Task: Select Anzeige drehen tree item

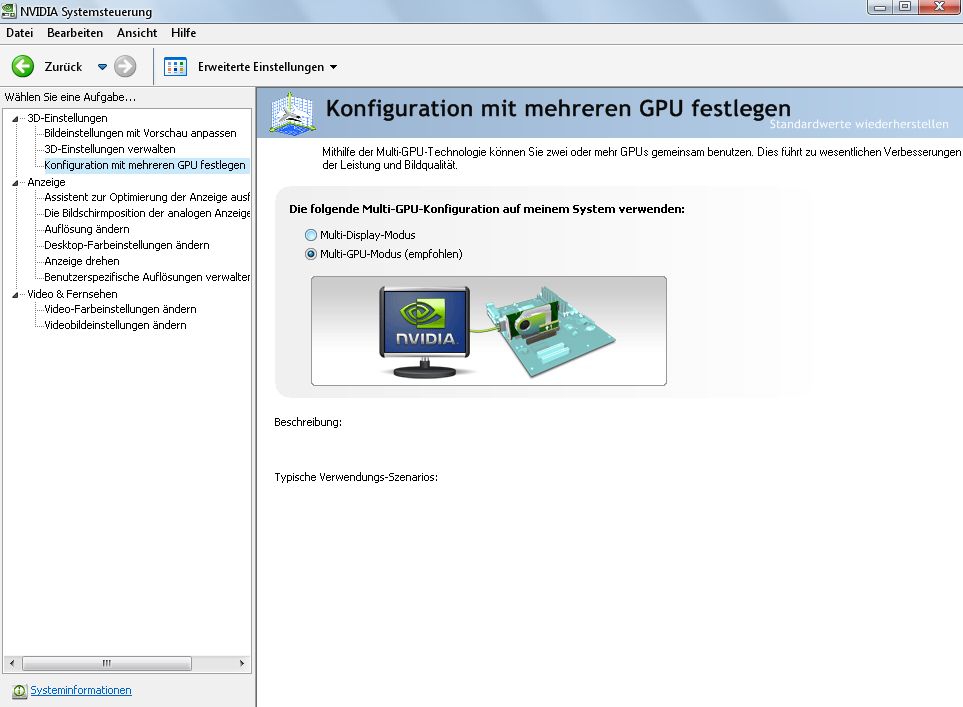Action: coord(82,260)
